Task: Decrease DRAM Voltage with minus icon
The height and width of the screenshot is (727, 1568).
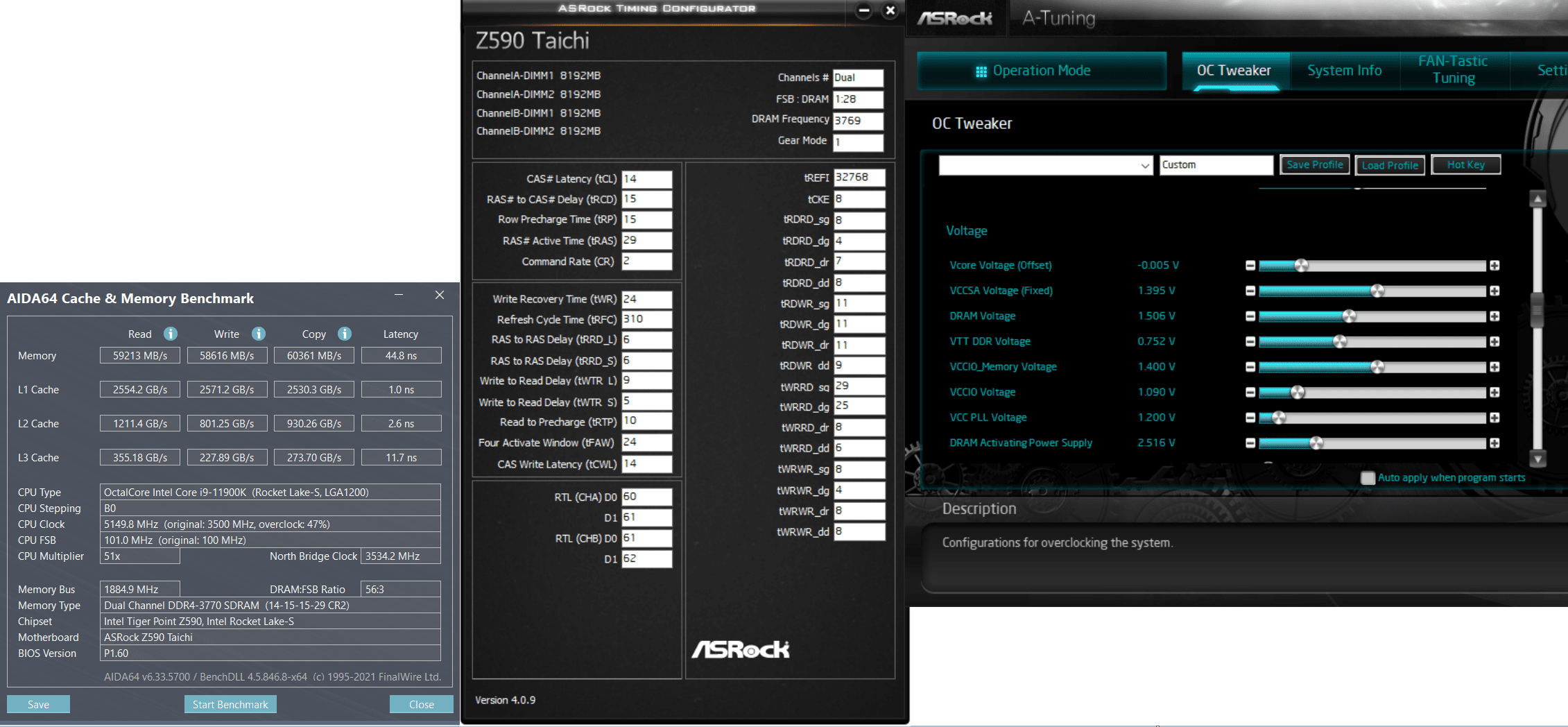Action: [x=1250, y=316]
